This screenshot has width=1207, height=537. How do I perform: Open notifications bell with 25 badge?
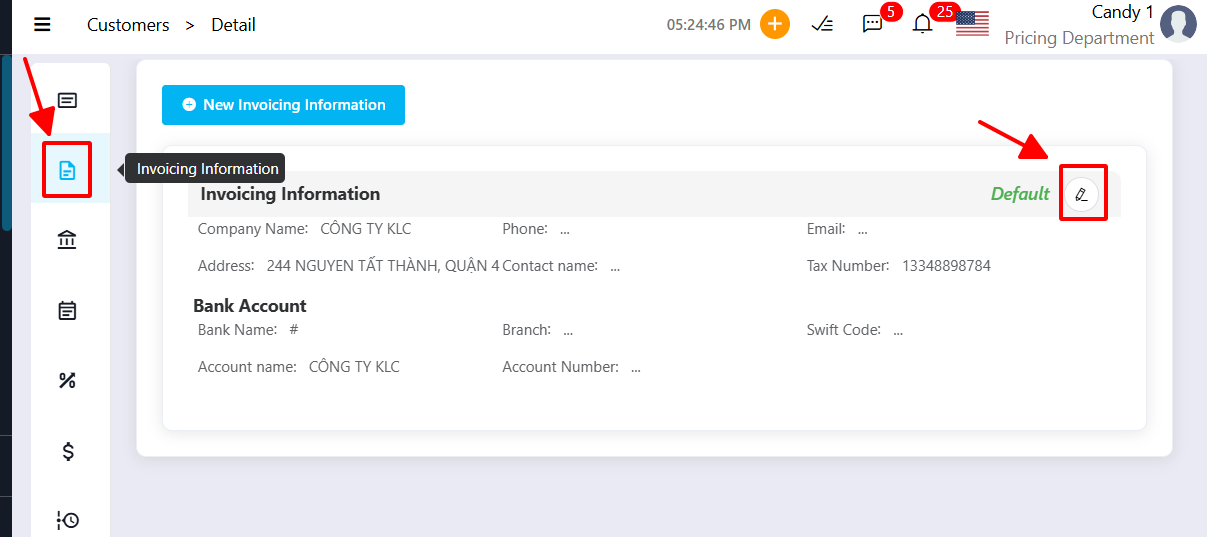click(922, 24)
